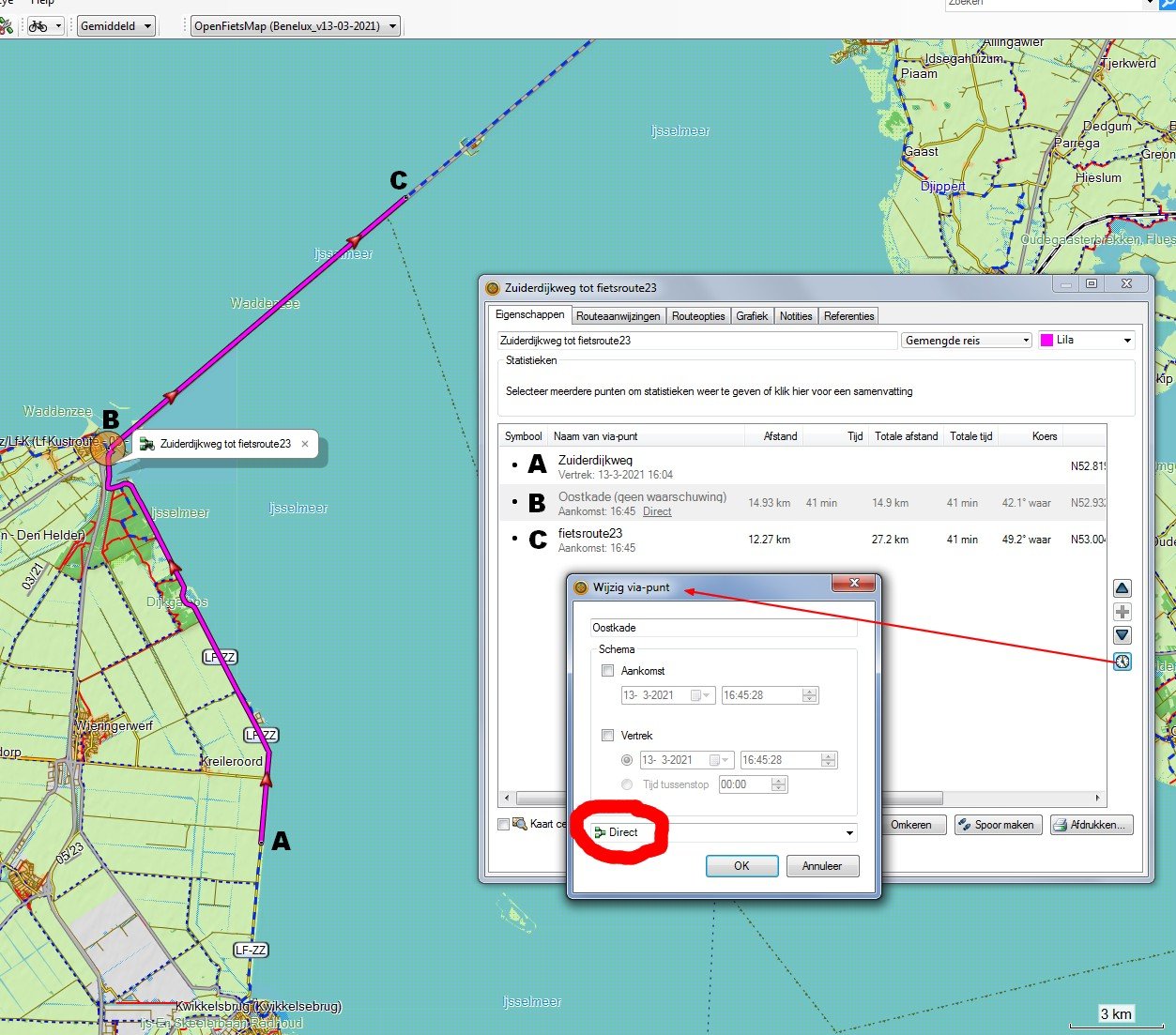Click the Spoor maken track button
Viewport: 1176px width, 1035px height.
pyautogui.click(x=997, y=825)
